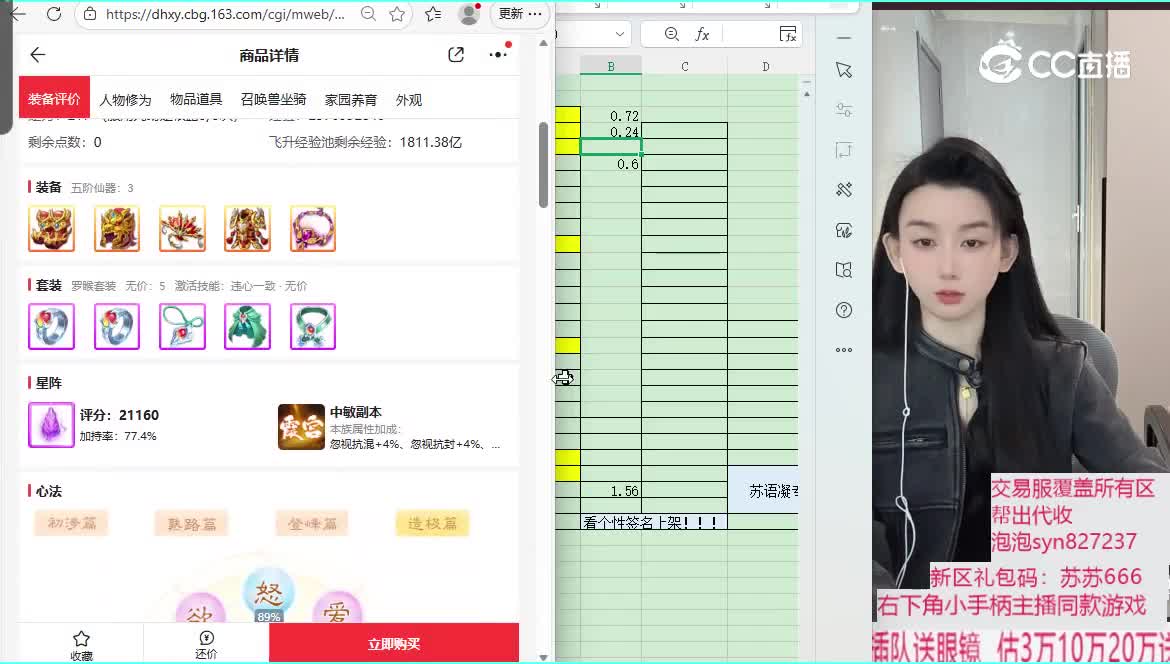Open the 商品详情 more options dots

tap(498, 54)
